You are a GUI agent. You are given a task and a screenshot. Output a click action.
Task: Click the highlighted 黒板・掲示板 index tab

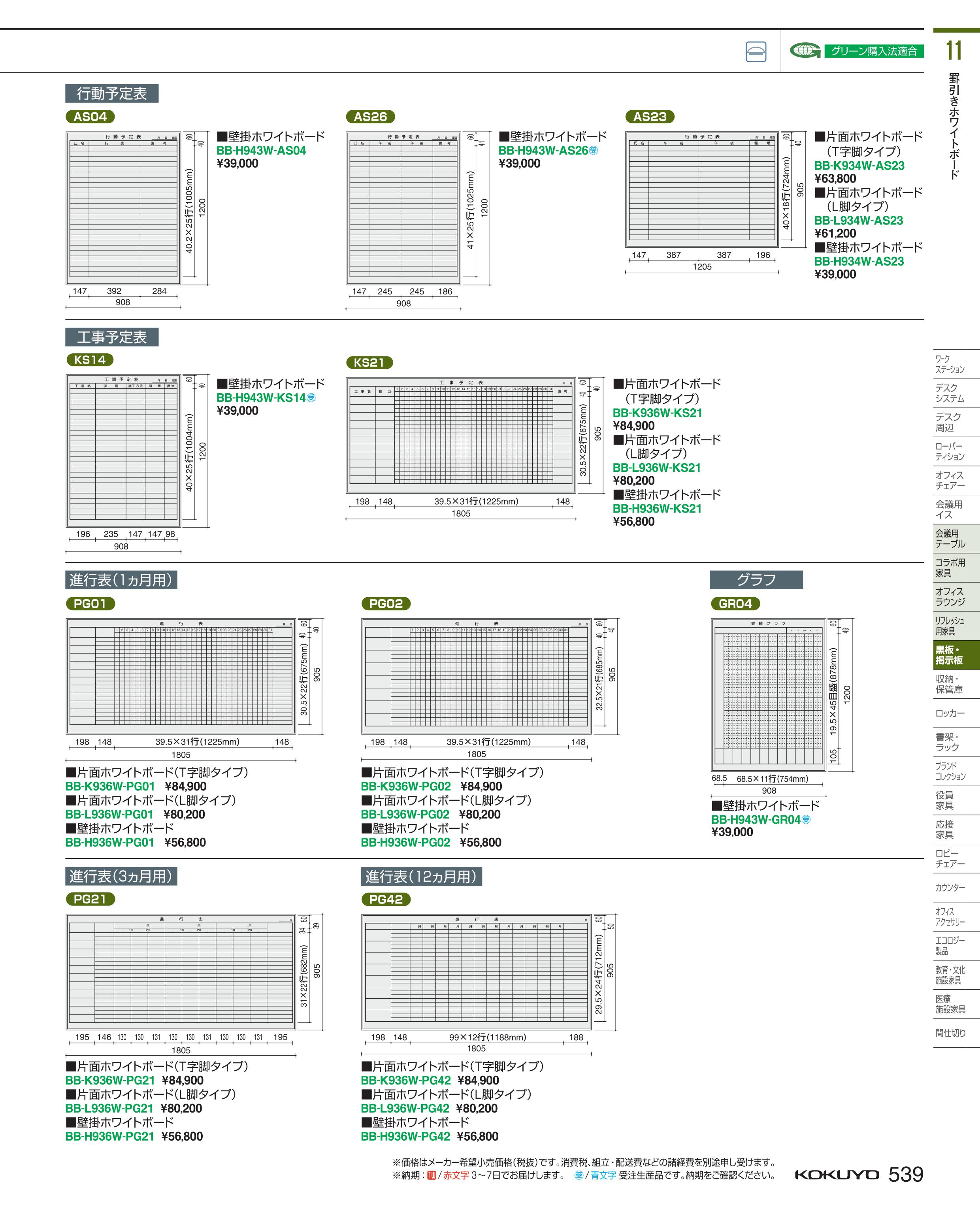(956, 655)
